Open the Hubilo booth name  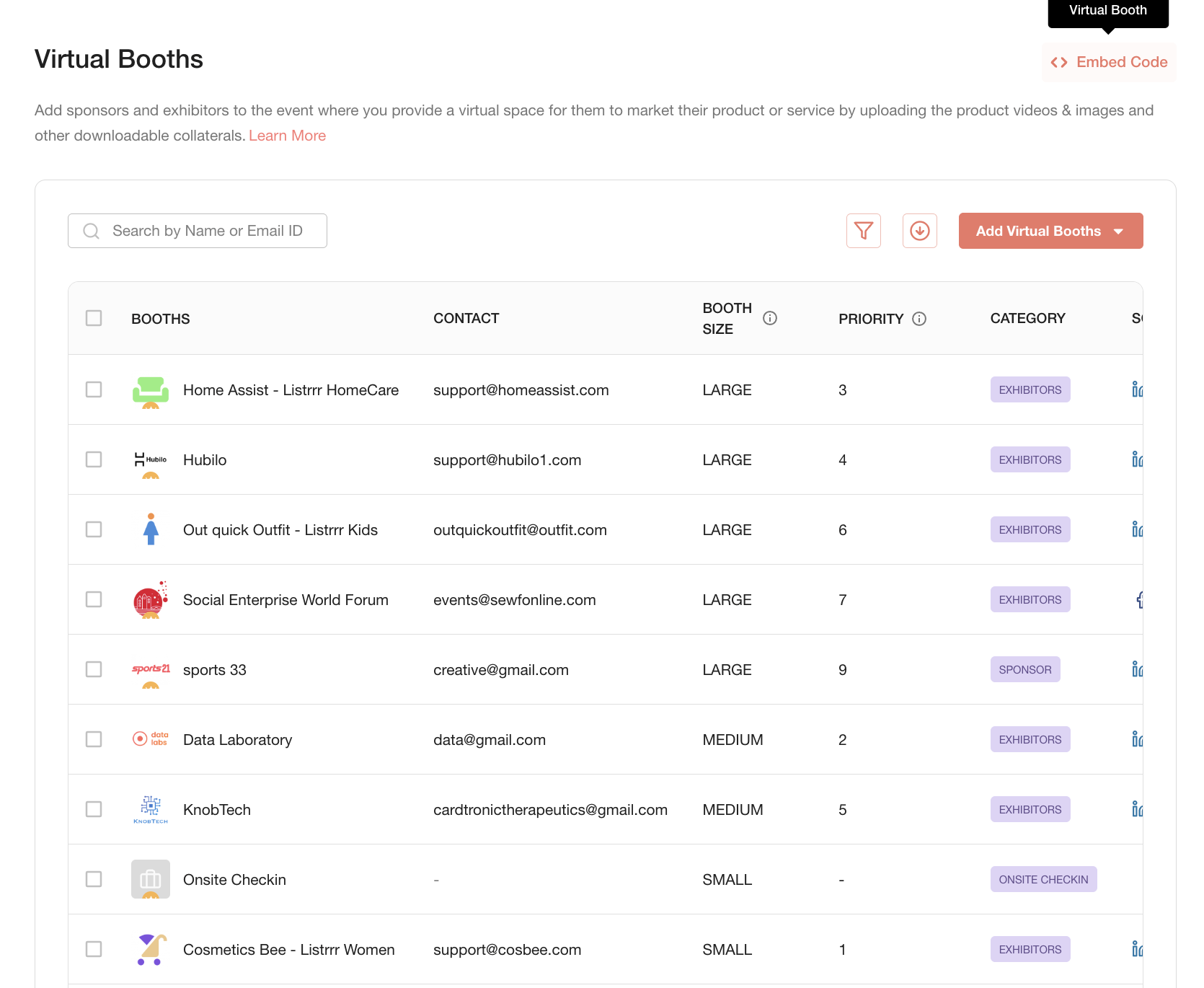(x=205, y=460)
